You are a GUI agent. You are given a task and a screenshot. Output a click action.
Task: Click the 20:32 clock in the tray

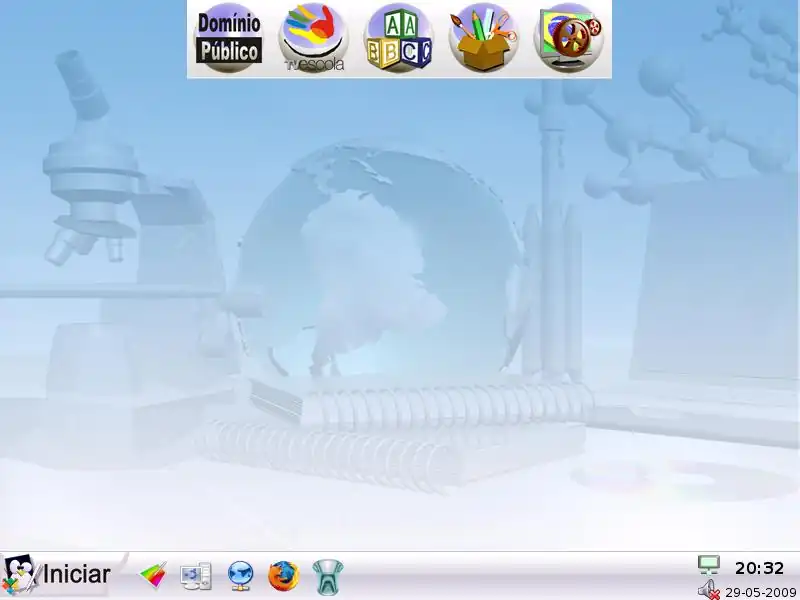coord(759,568)
